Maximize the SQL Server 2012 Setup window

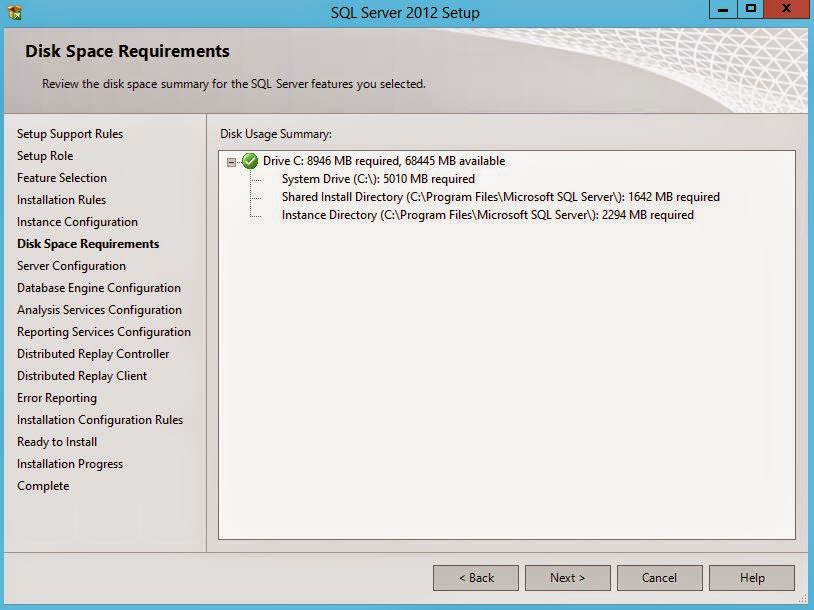(751, 9)
